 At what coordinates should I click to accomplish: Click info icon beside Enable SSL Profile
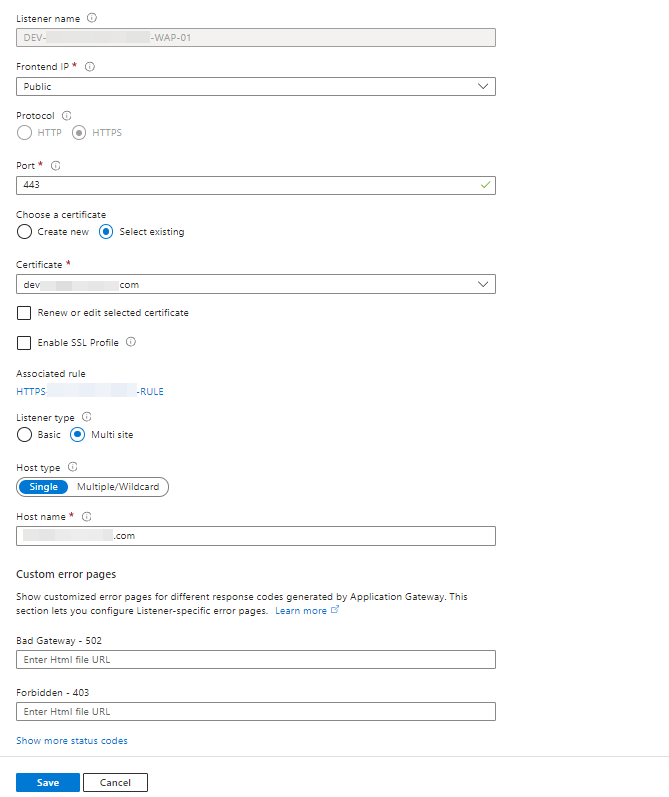[131, 342]
